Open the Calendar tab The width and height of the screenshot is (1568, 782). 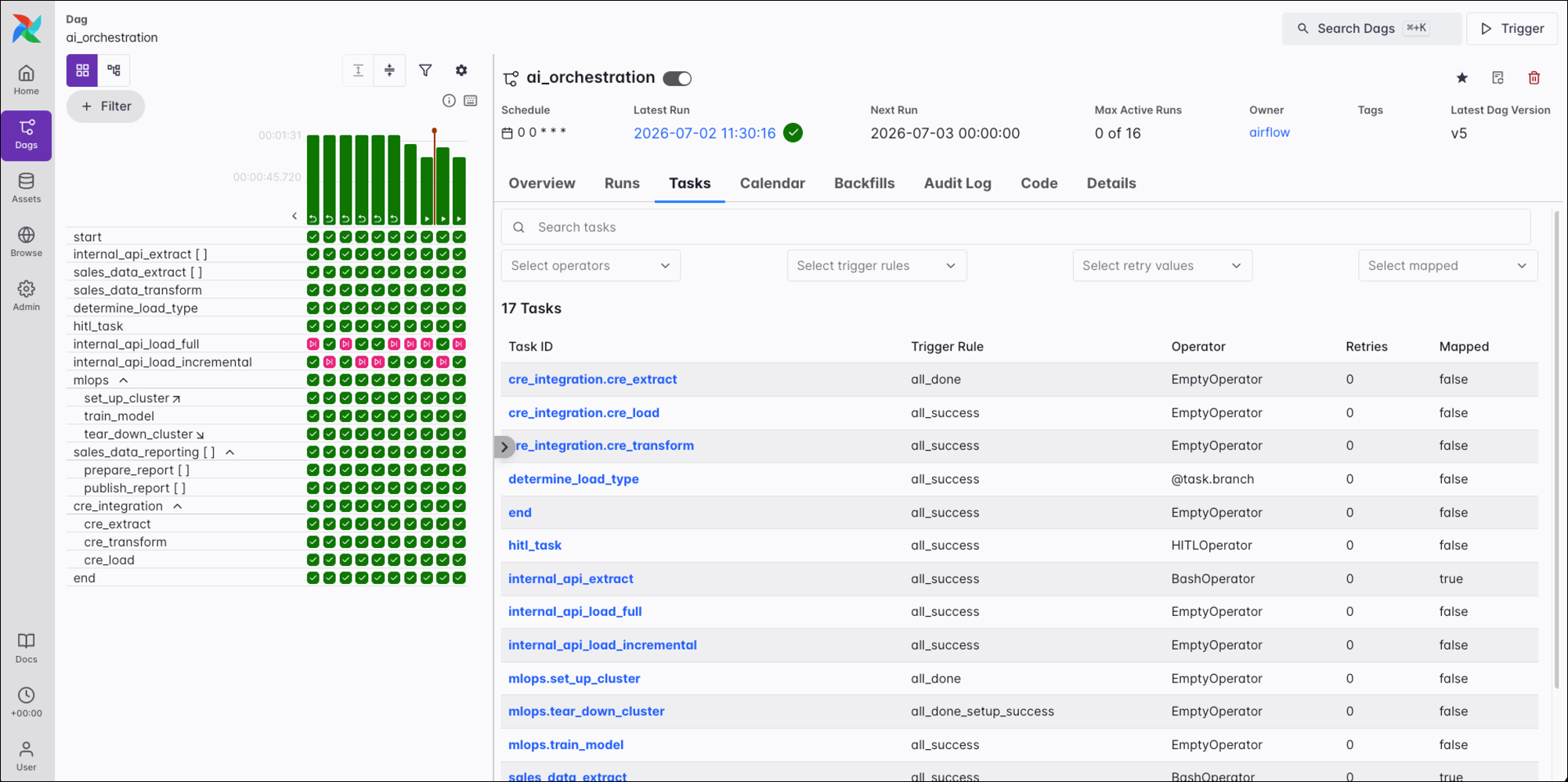772,183
